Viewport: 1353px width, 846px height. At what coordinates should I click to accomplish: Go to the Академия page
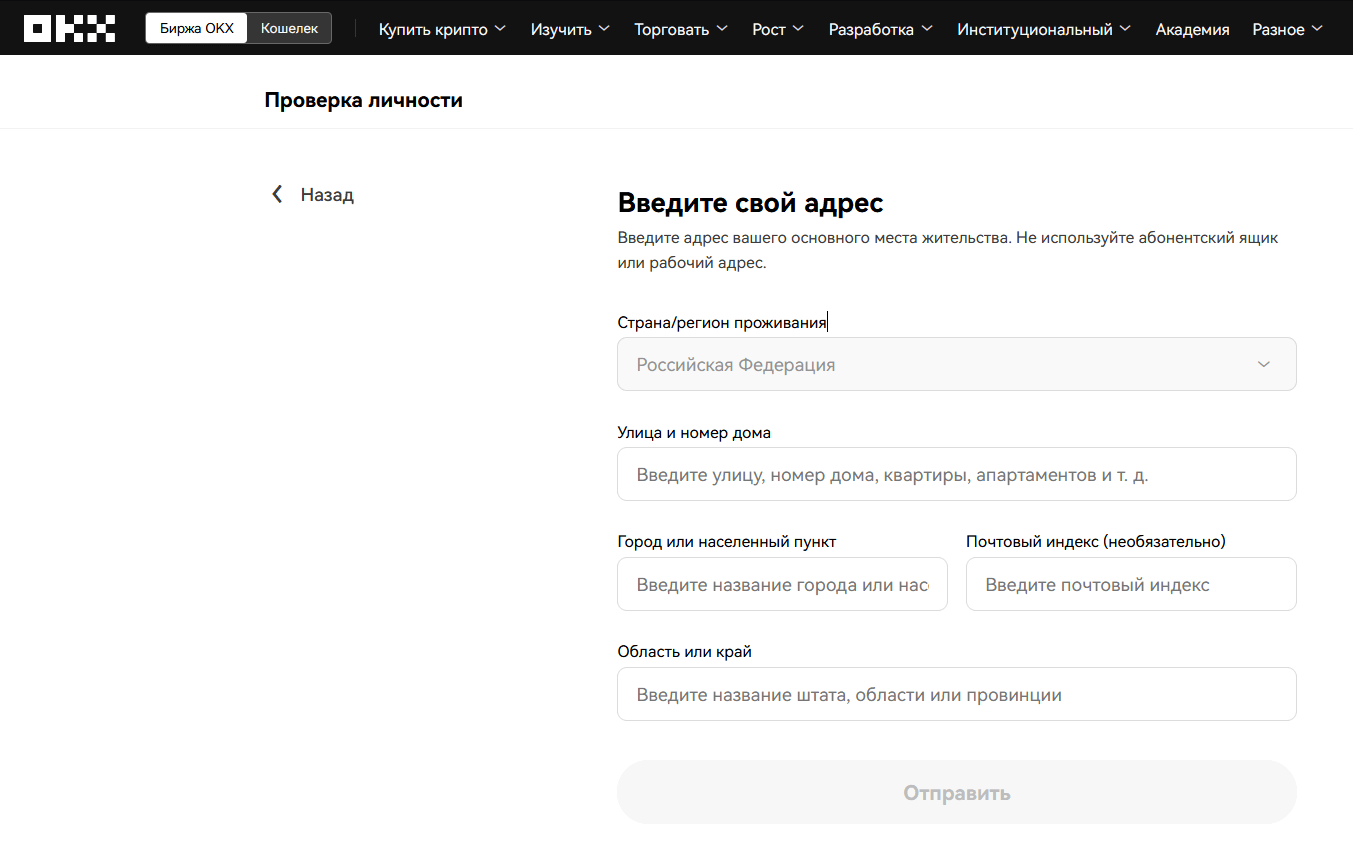pyautogui.click(x=1192, y=29)
